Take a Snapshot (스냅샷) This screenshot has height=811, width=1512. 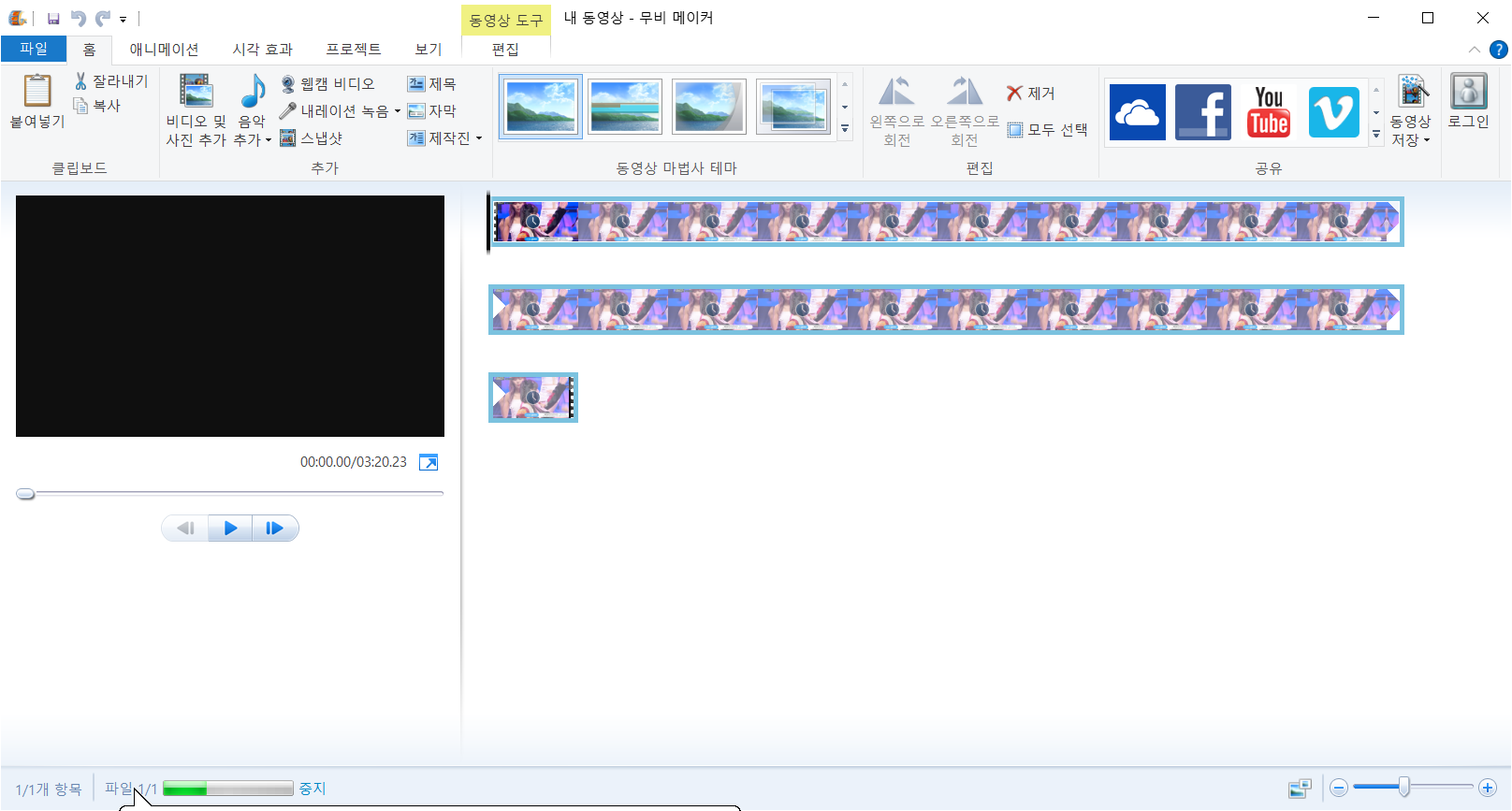point(312,138)
